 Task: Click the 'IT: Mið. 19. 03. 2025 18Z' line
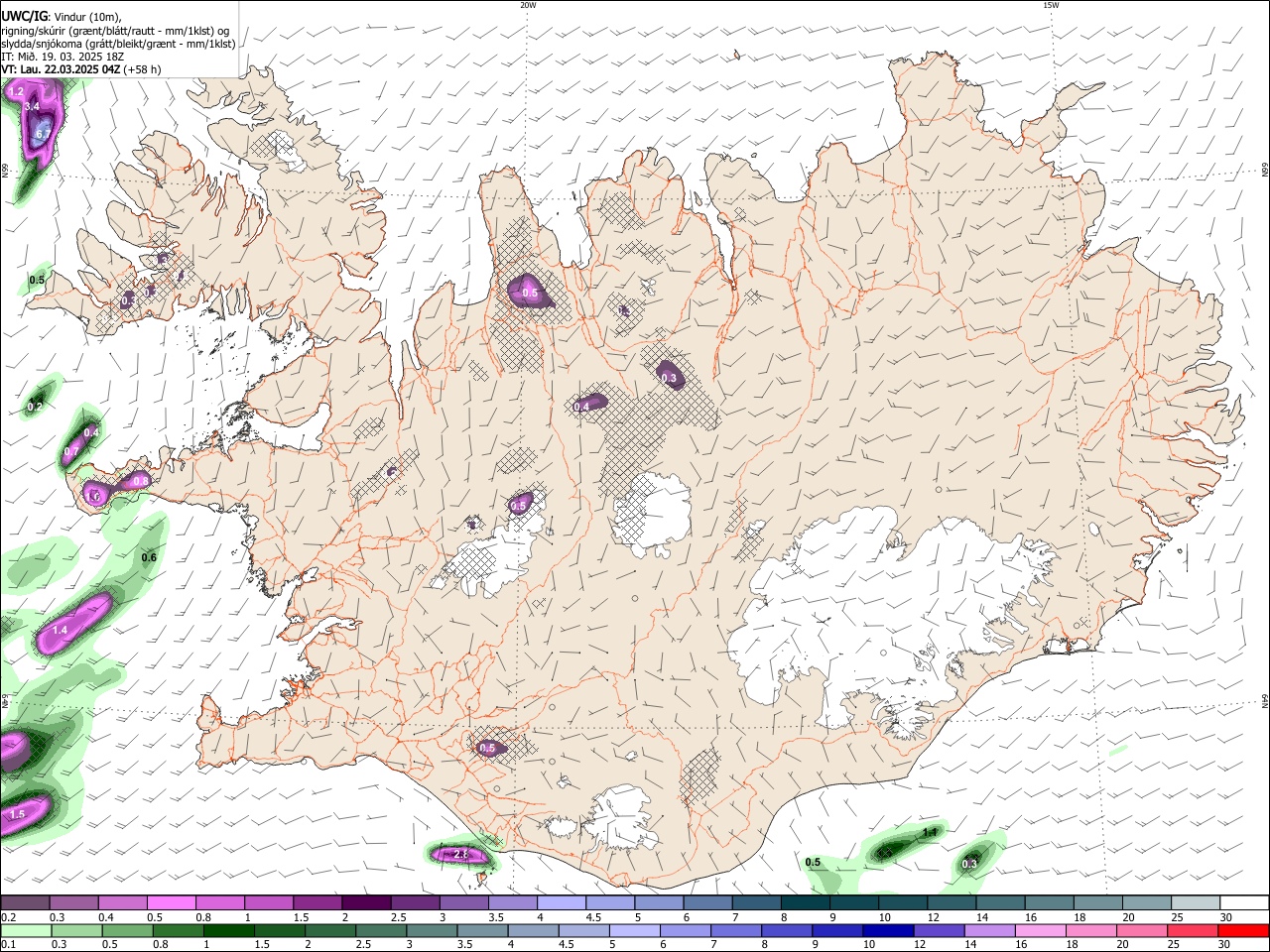pyautogui.click(x=63, y=57)
